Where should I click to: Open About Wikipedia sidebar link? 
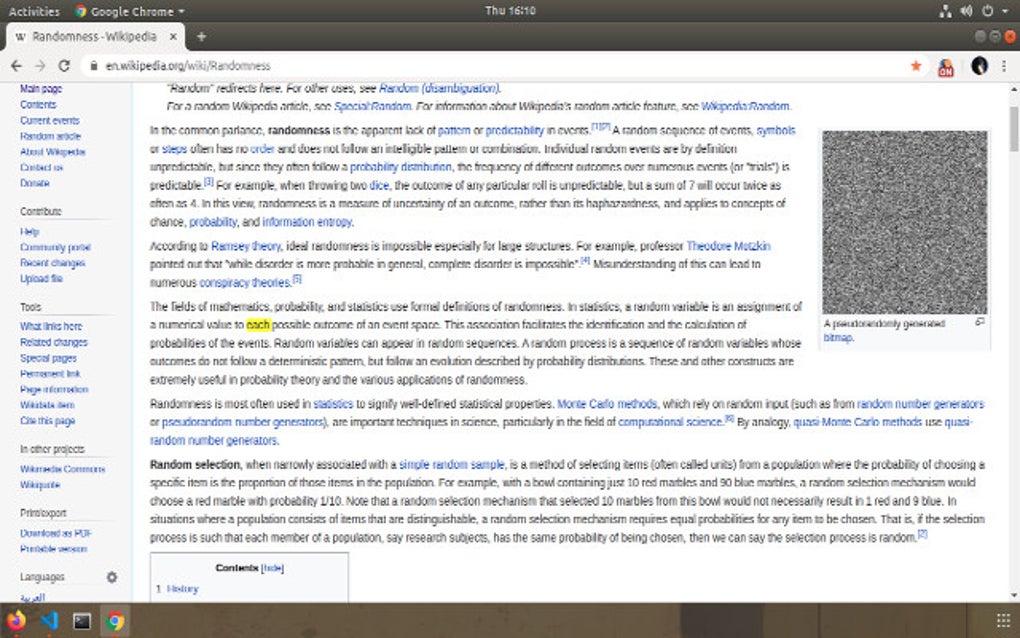pyautogui.click(x=52, y=152)
